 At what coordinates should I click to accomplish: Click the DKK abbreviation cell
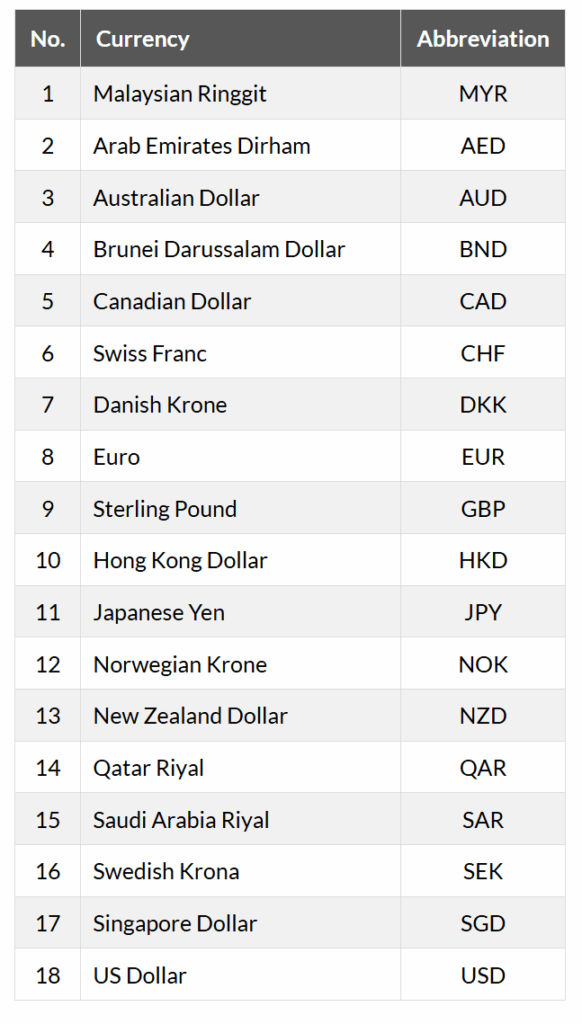click(x=483, y=404)
